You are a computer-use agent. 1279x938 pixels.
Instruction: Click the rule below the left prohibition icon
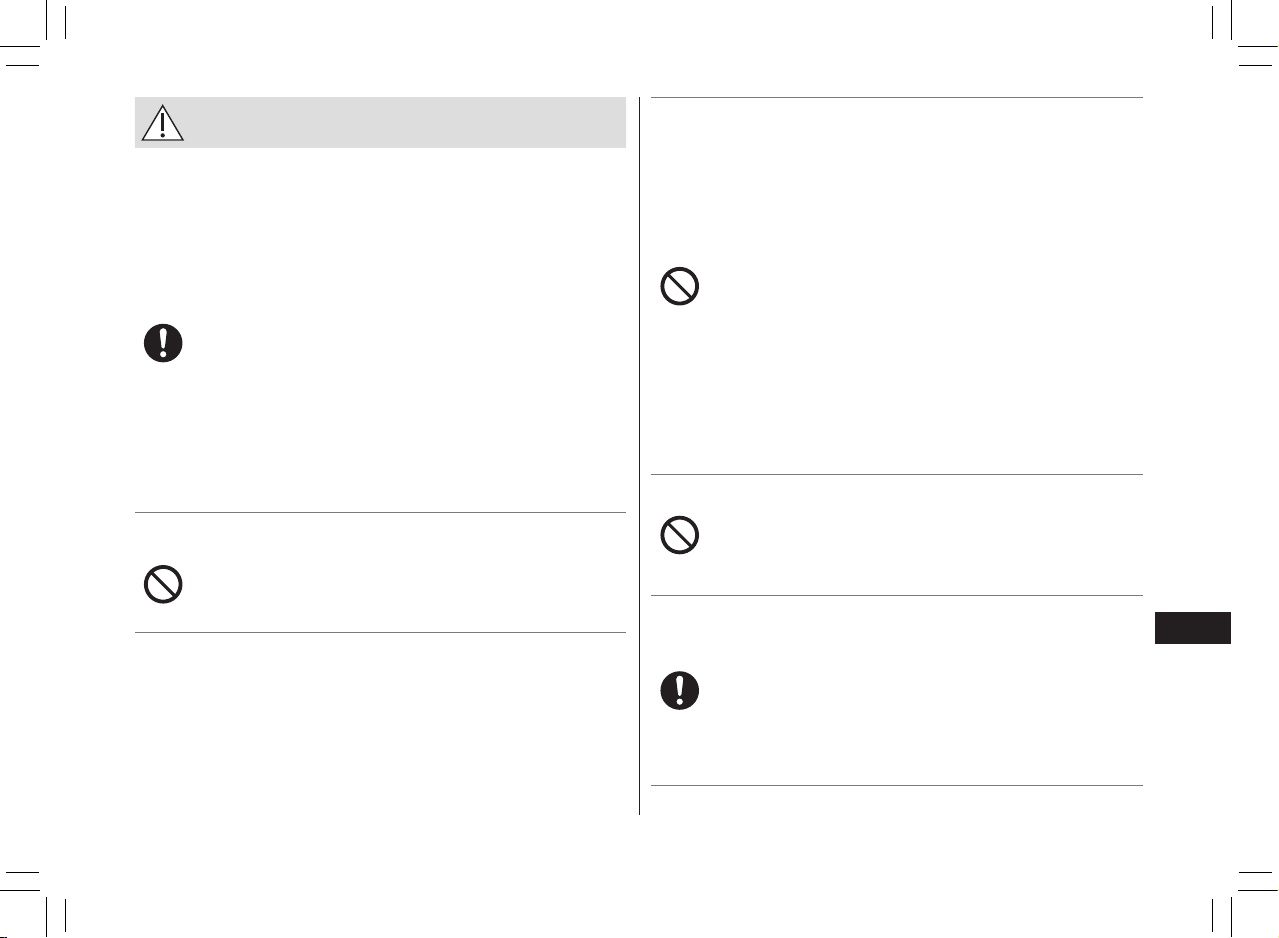click(380, 632)
